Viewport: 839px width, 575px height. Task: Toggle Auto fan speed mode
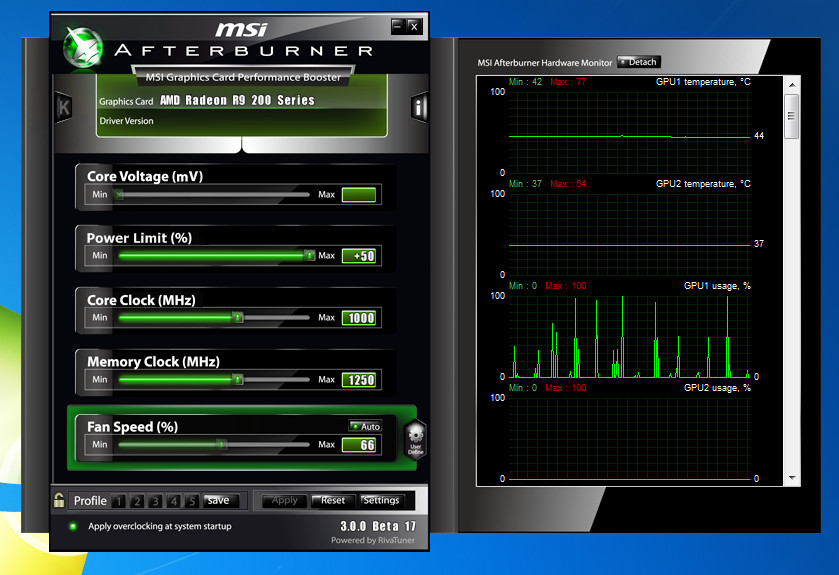tap(365, 426)
